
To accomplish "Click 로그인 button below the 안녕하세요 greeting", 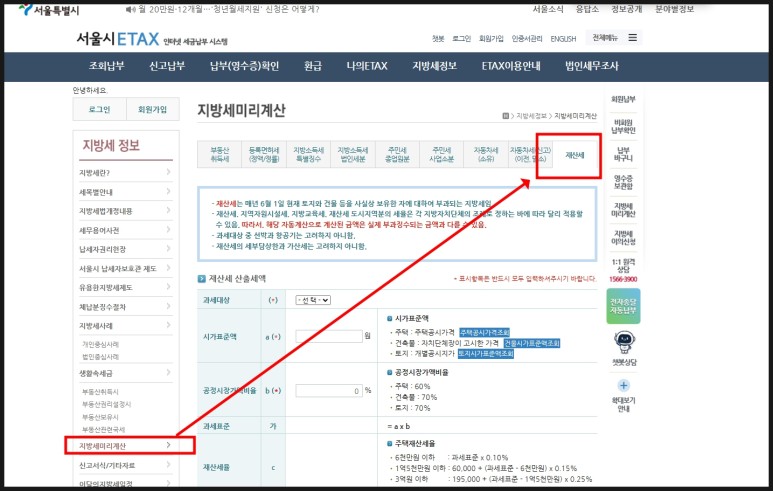I will coord(100,109).
